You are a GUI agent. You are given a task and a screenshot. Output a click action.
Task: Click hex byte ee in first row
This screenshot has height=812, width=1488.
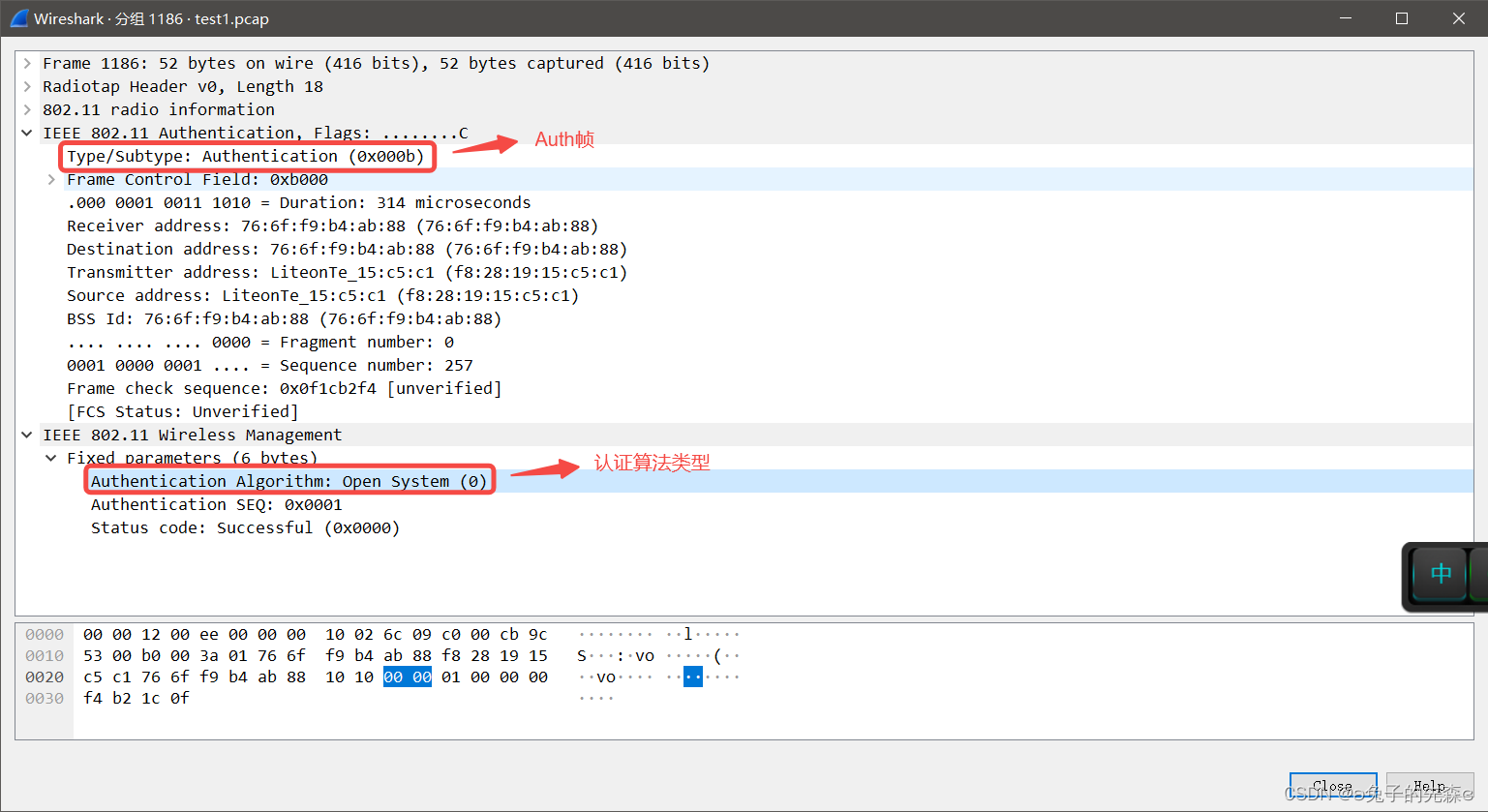(x=209, y=634)
